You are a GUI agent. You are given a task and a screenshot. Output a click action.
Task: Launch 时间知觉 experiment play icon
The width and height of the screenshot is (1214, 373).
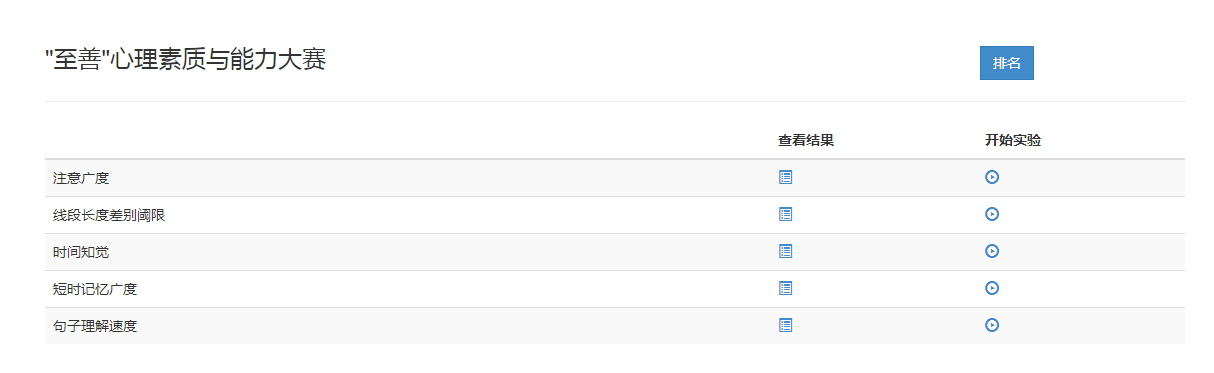point(992,251)
